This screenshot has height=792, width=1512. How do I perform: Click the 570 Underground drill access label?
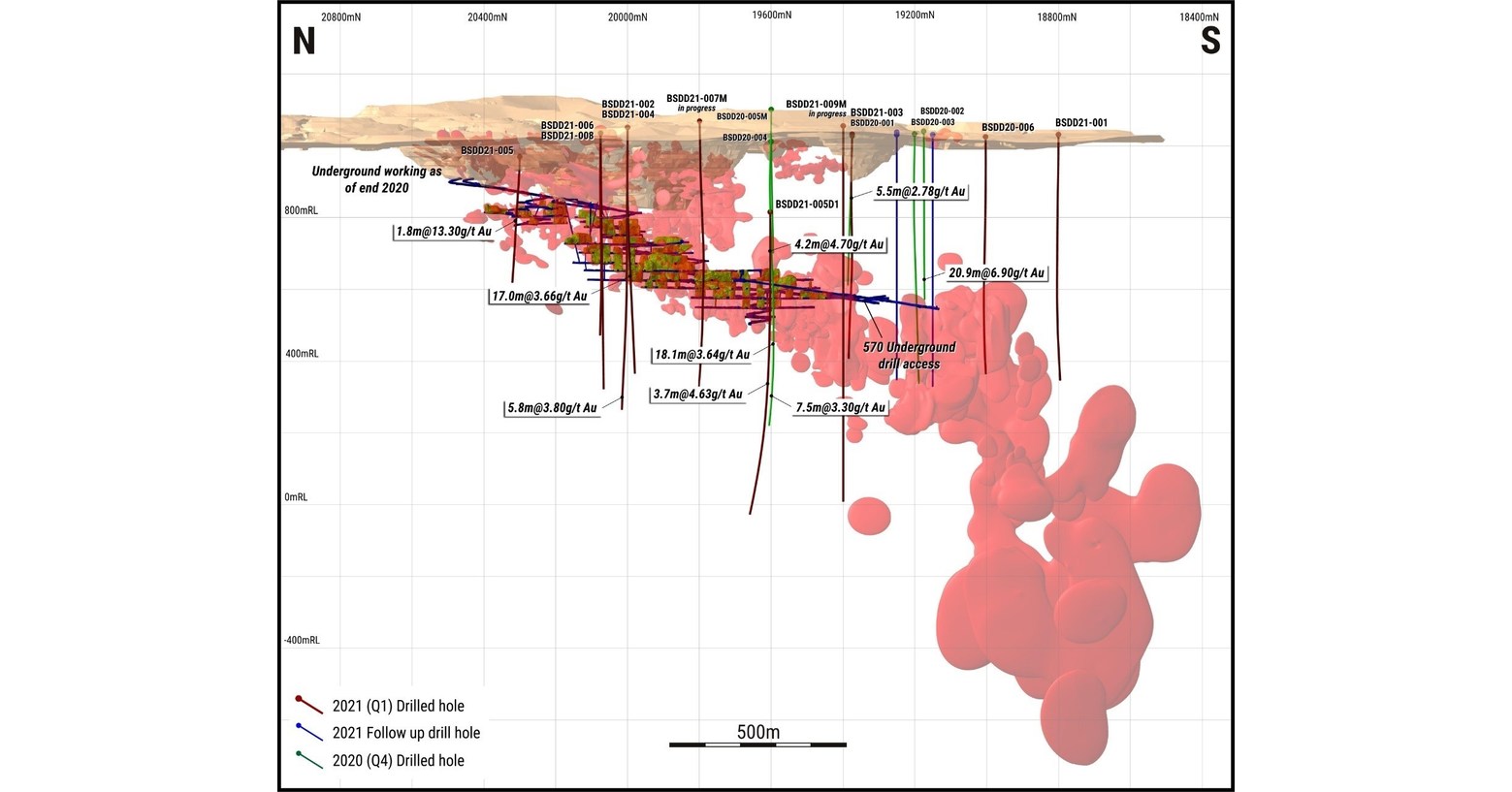pyautogui.click(x=910, y=355)
